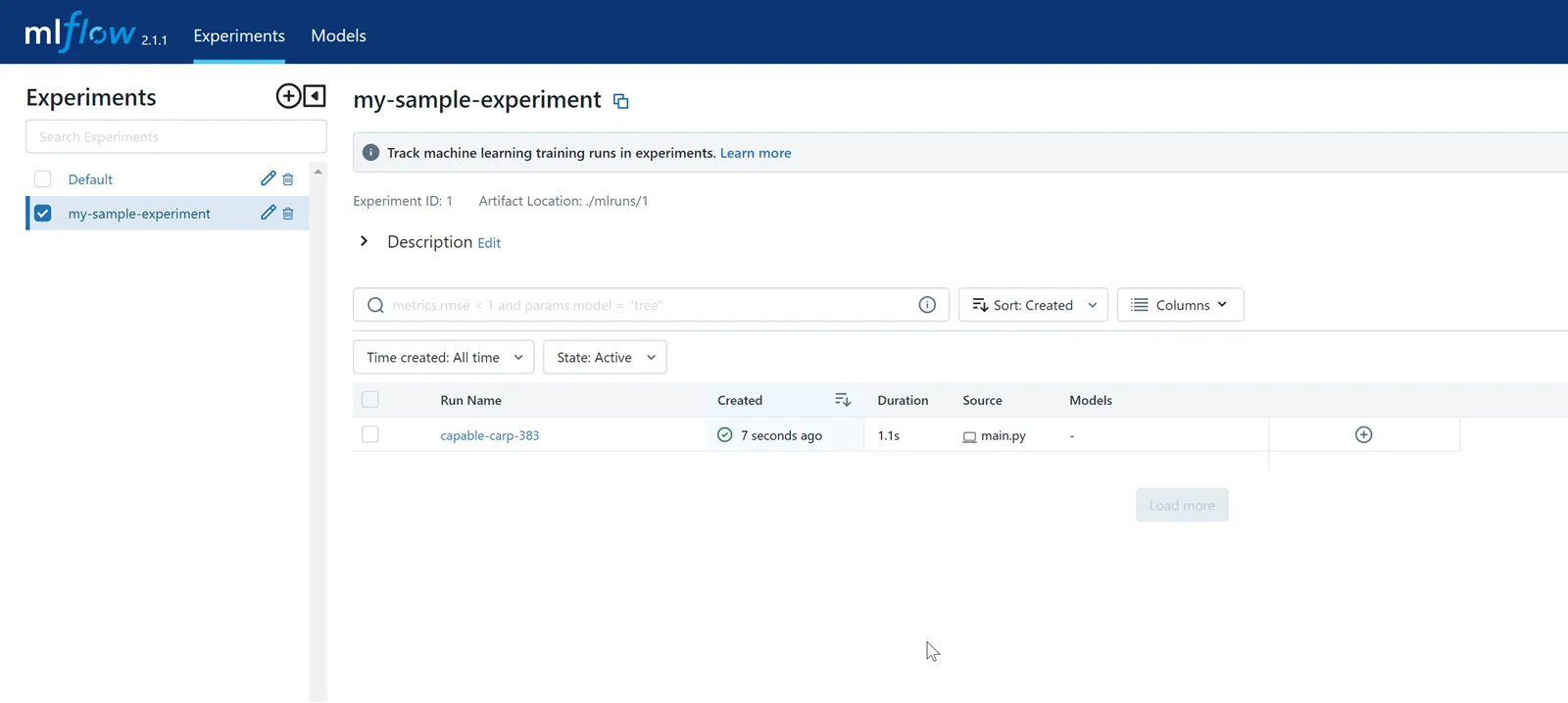This screenshot has width=1568, height=703.
Task: Click the experiments list scrollbar up arrow
Action: pyautogui.click(x=318, y=172)
